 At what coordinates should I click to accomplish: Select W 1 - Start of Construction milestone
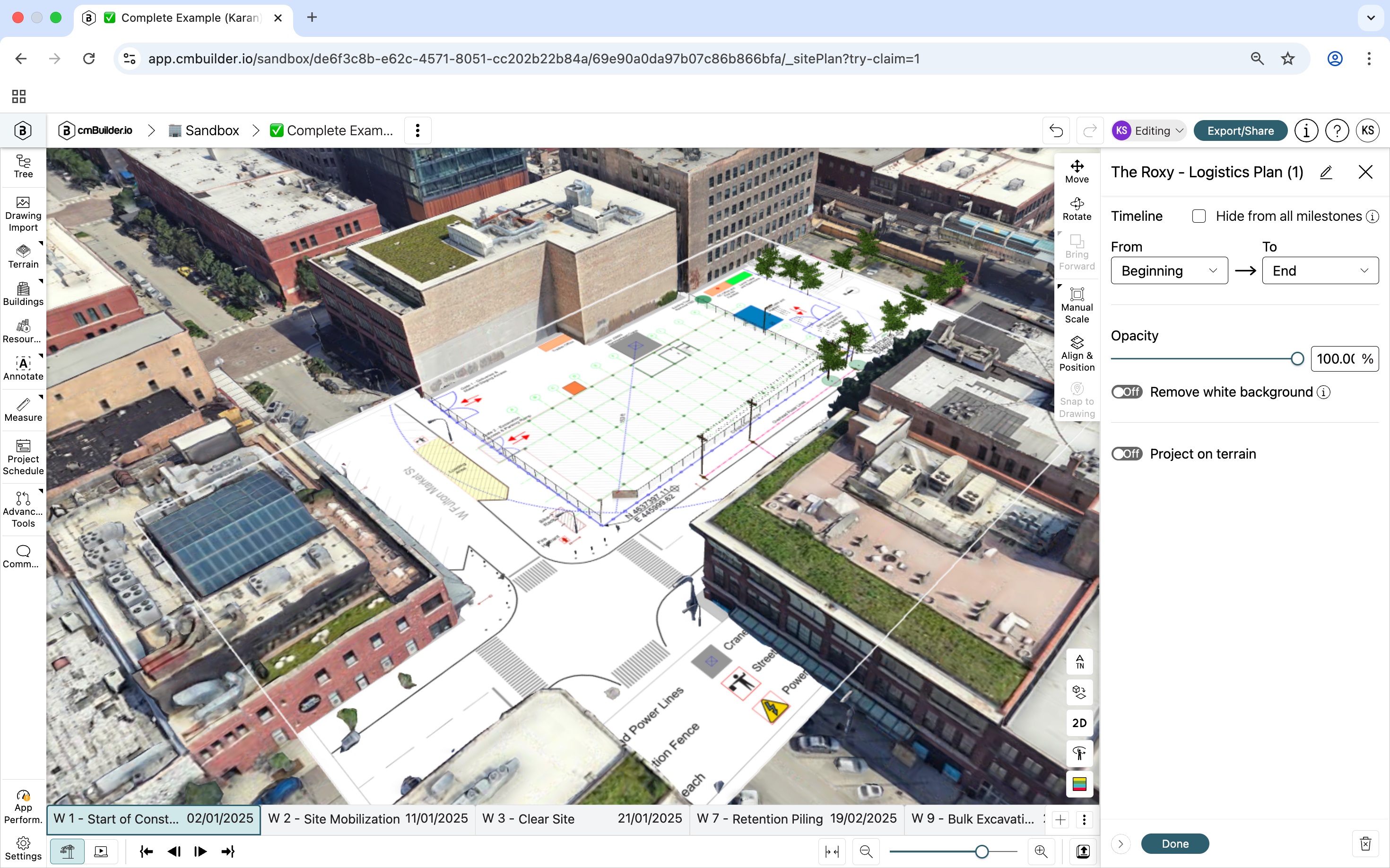(153, 819)
